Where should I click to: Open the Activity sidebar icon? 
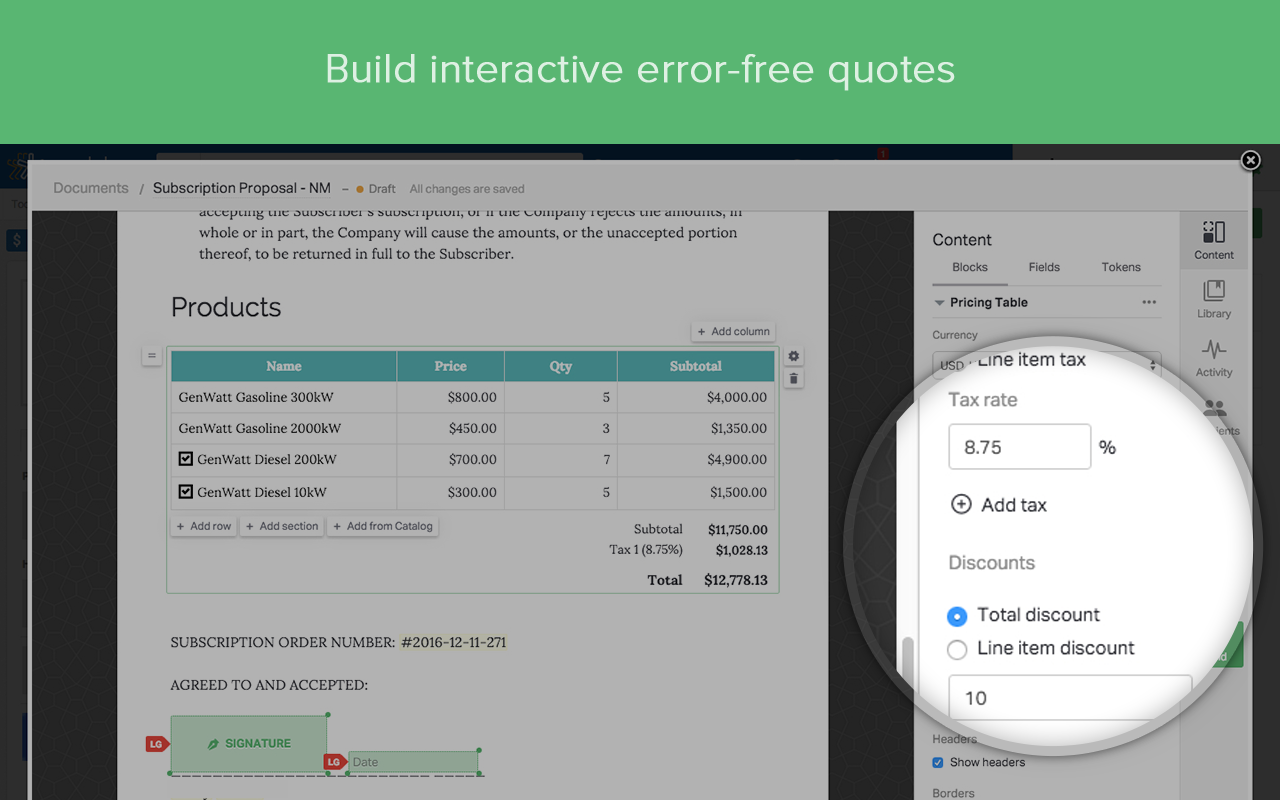[1214, 358]
